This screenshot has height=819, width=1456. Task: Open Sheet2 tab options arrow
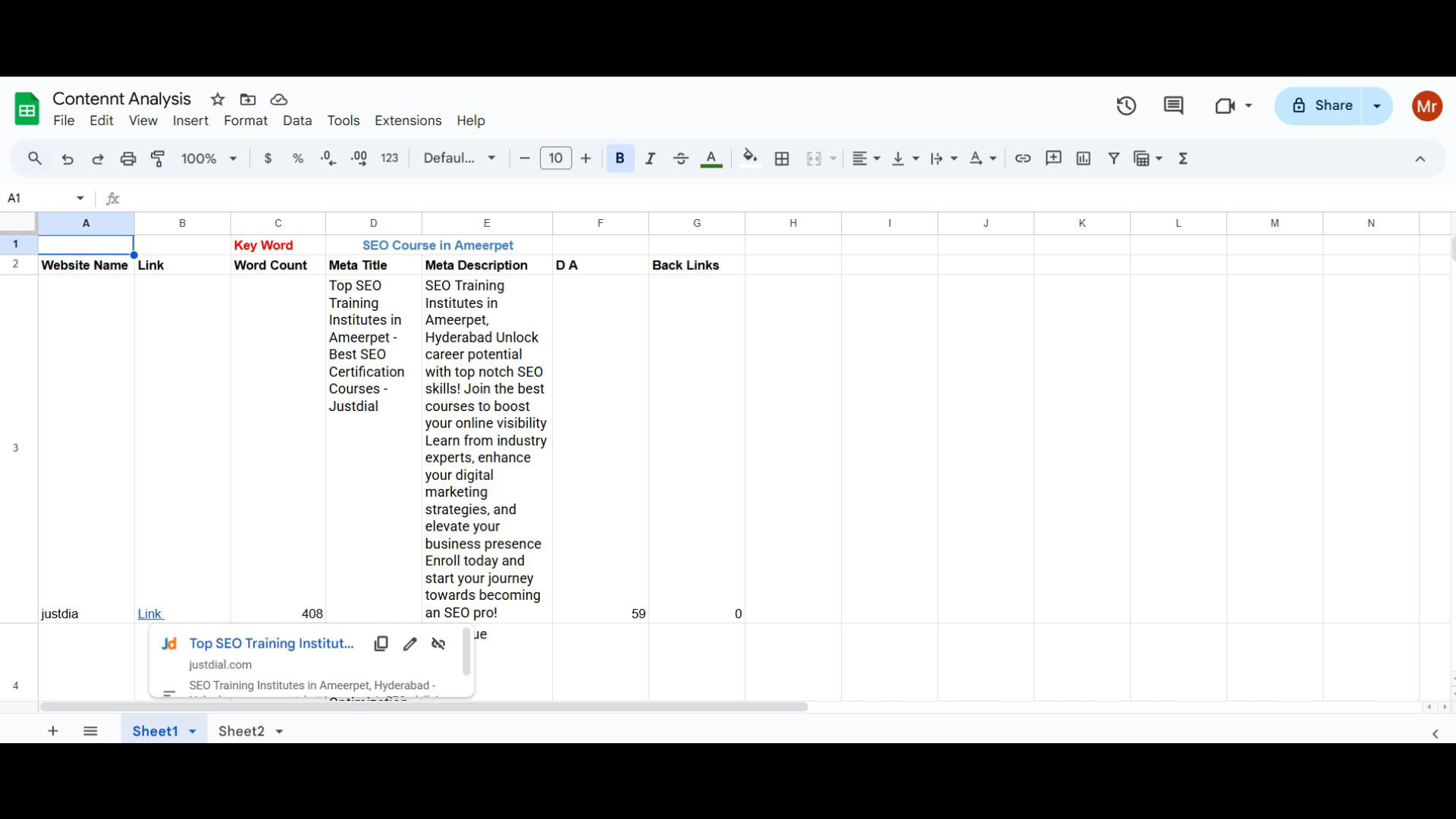click(279, 732)
